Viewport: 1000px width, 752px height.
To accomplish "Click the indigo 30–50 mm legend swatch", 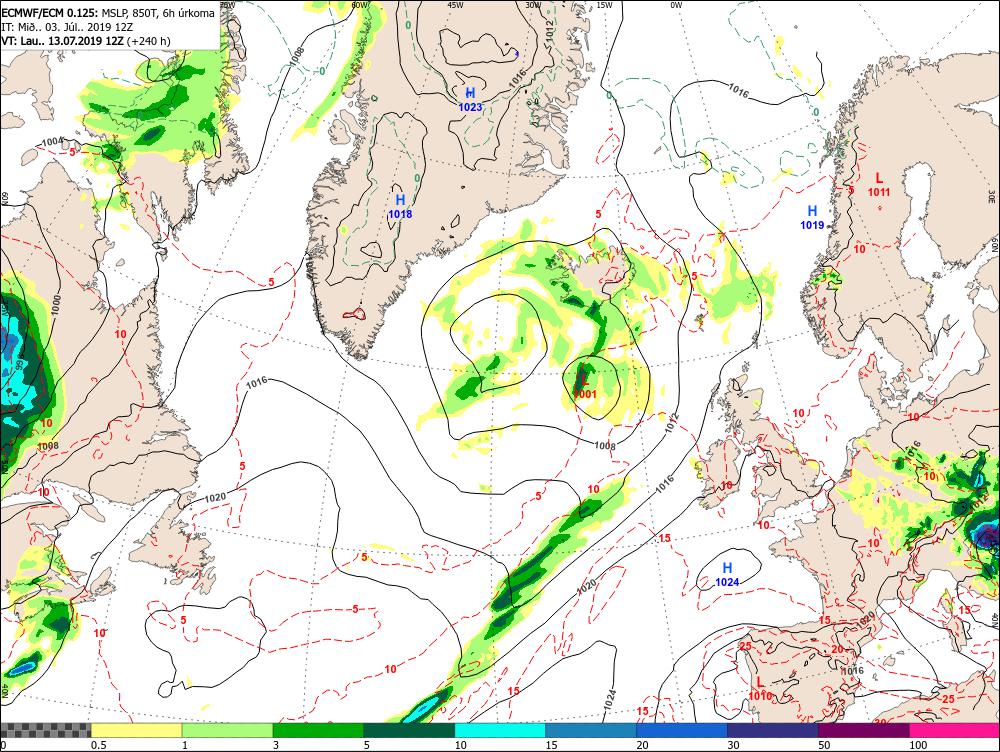I will 773,730.
